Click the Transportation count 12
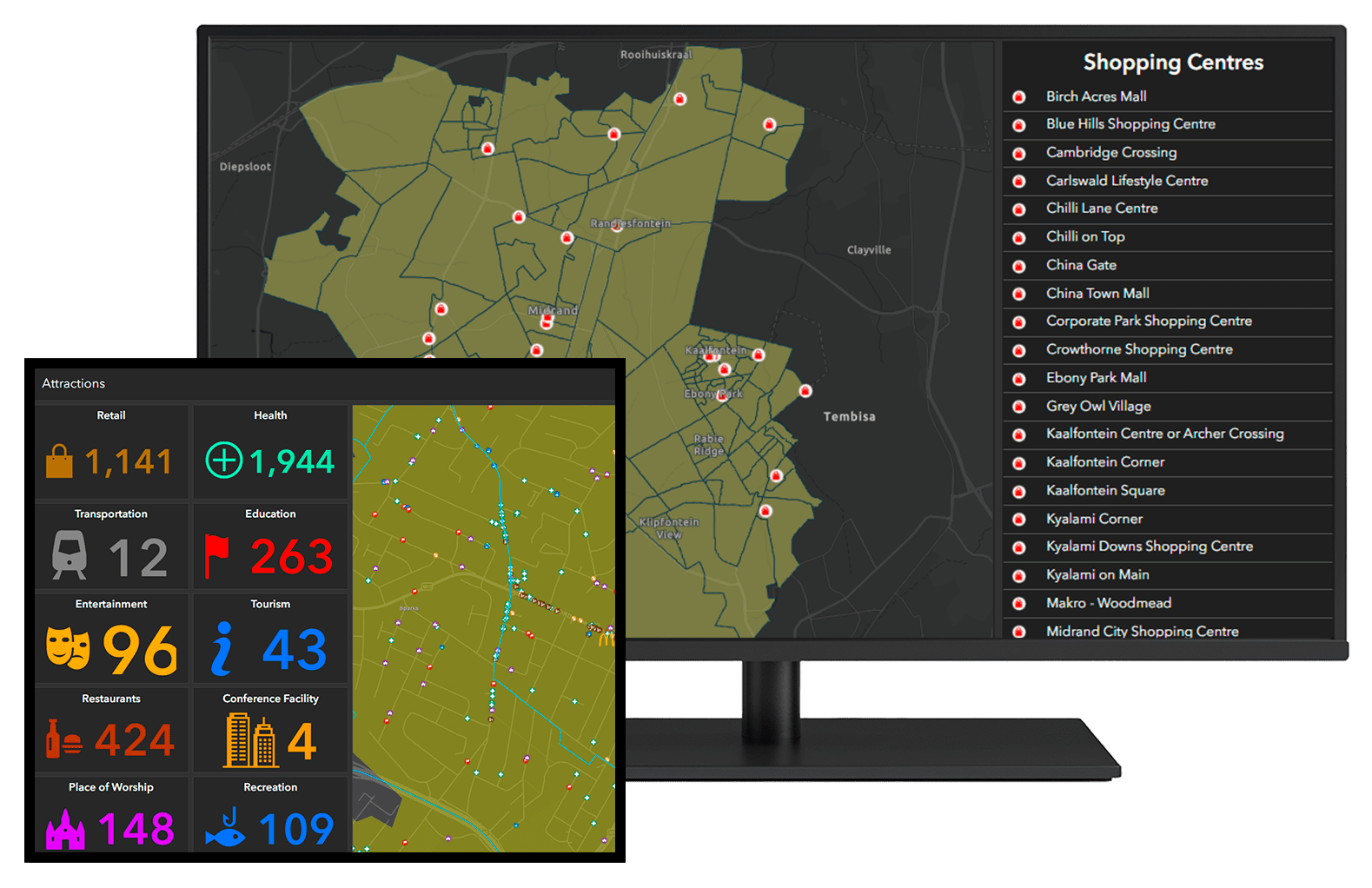The image size is (1372, 888). (138, 558)
